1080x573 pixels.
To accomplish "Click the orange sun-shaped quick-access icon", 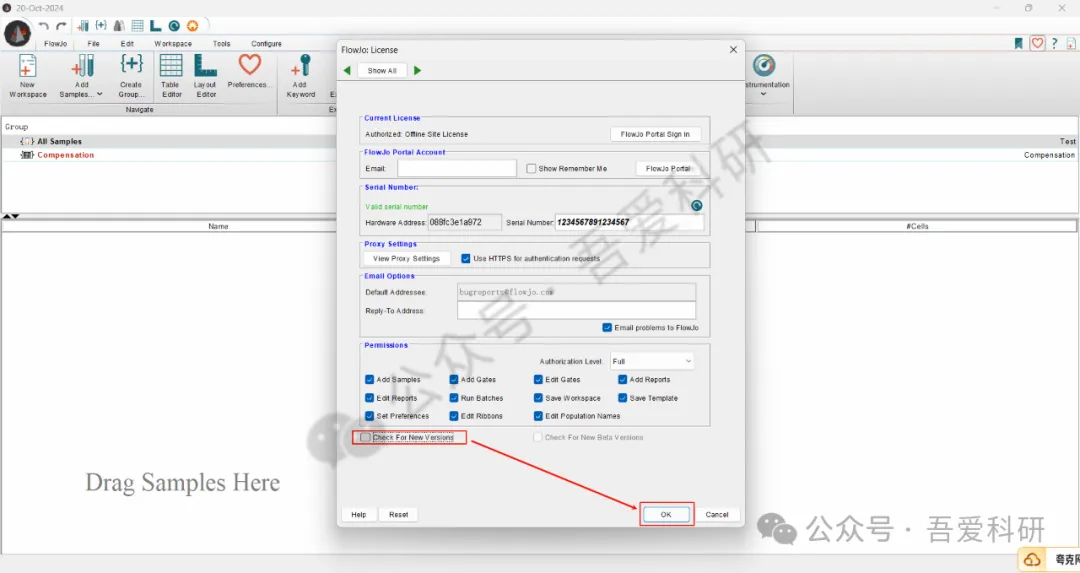I will [x=192, y=26].
